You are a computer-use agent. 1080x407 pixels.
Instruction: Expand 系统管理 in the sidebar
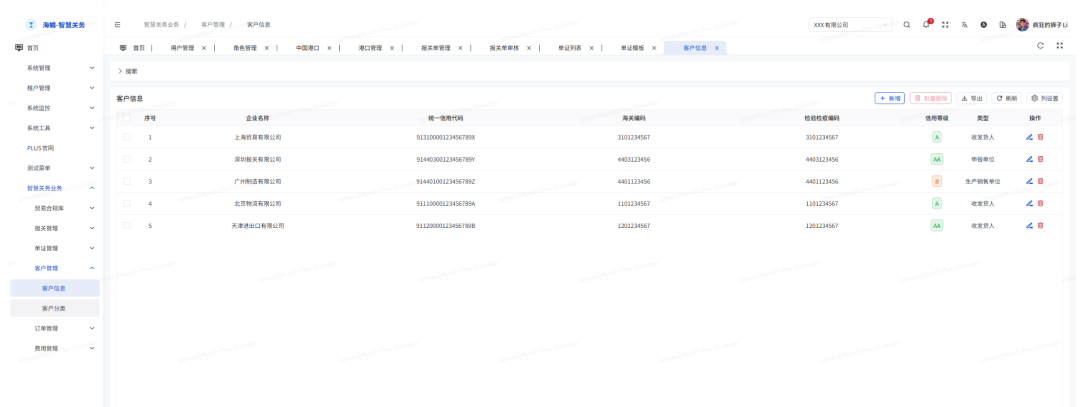point(56,67)
